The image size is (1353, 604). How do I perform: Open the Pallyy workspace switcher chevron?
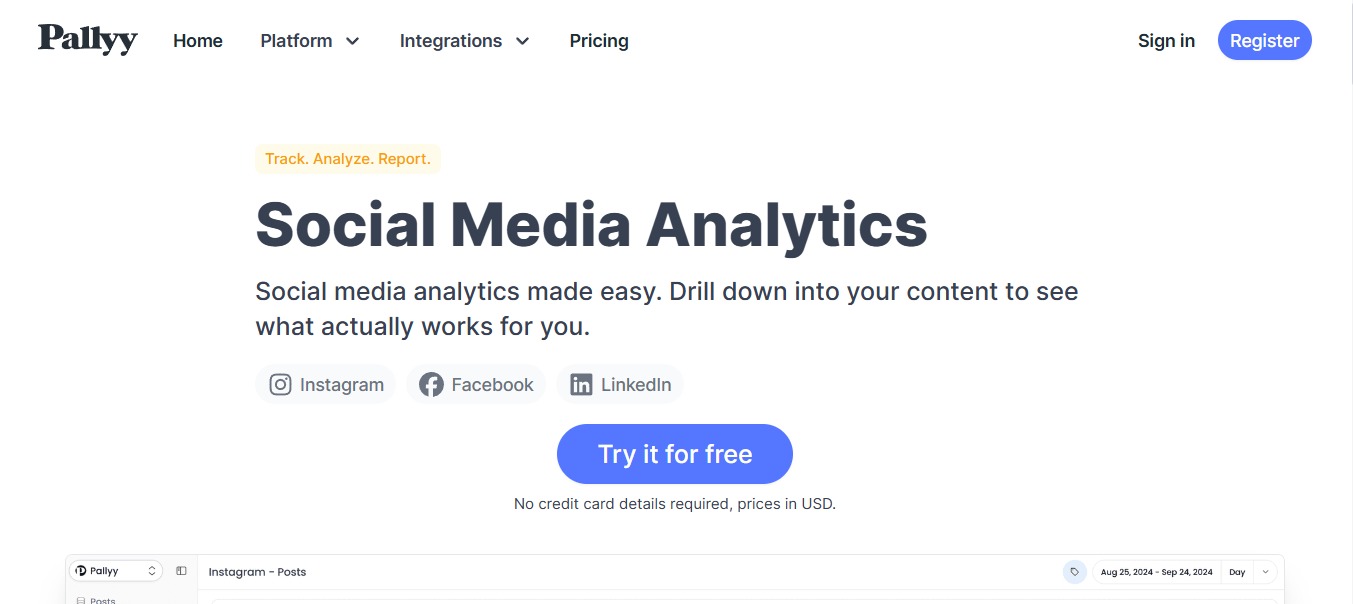(x=151, y=571)
